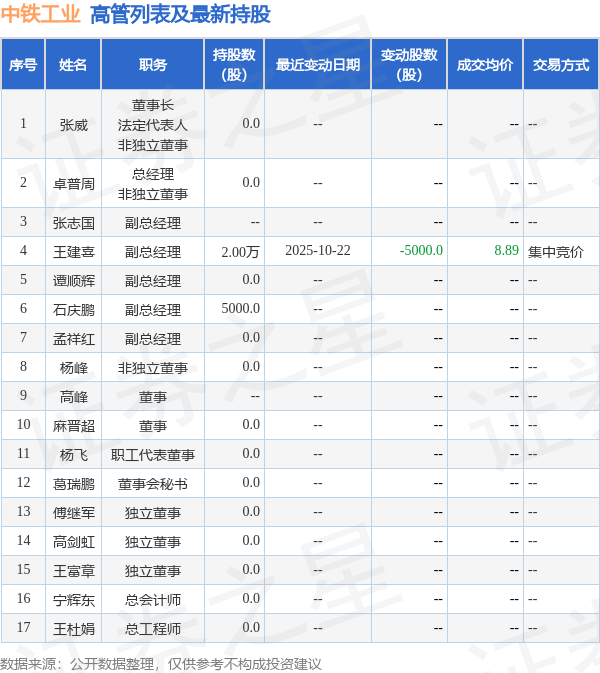
Task: Click the 职工代表董事 position cell
Action: coord(153,455)
